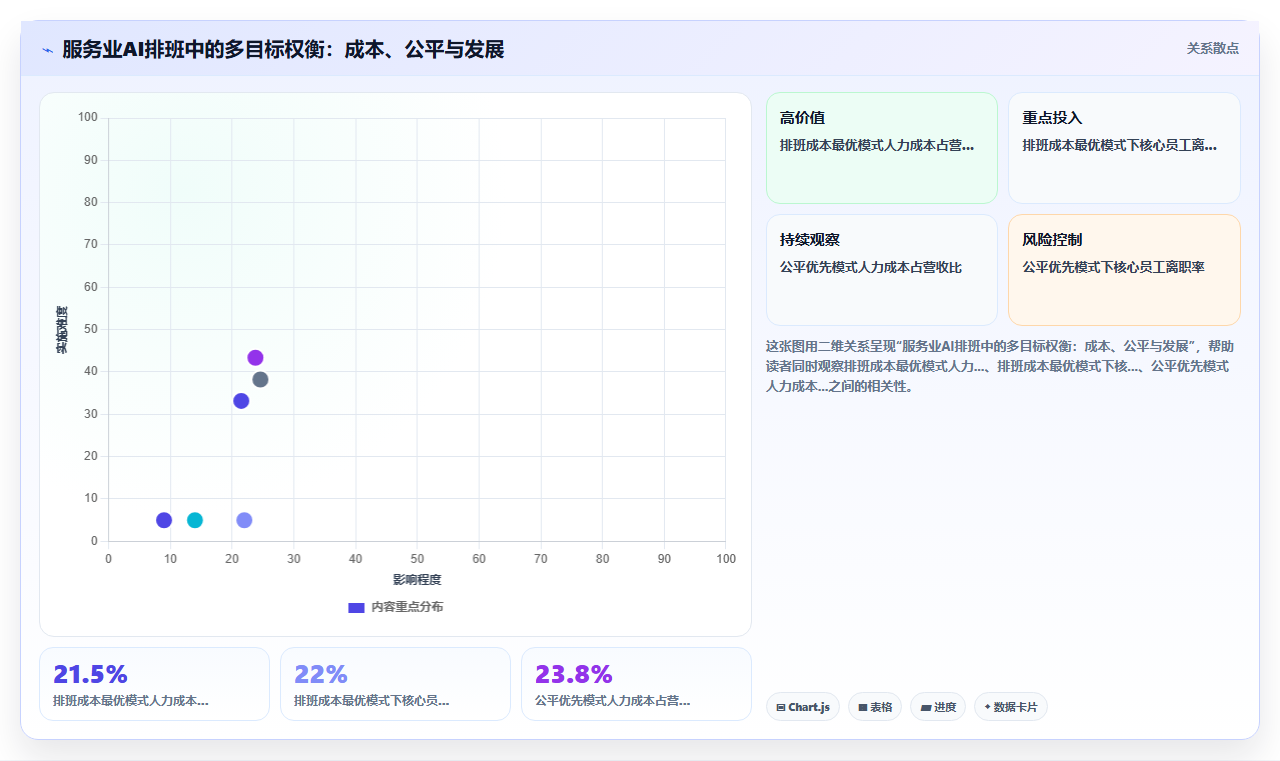The image size is (1280, 761).
Task: Select the gray scatter point near 38
Action: coord(260,380)
